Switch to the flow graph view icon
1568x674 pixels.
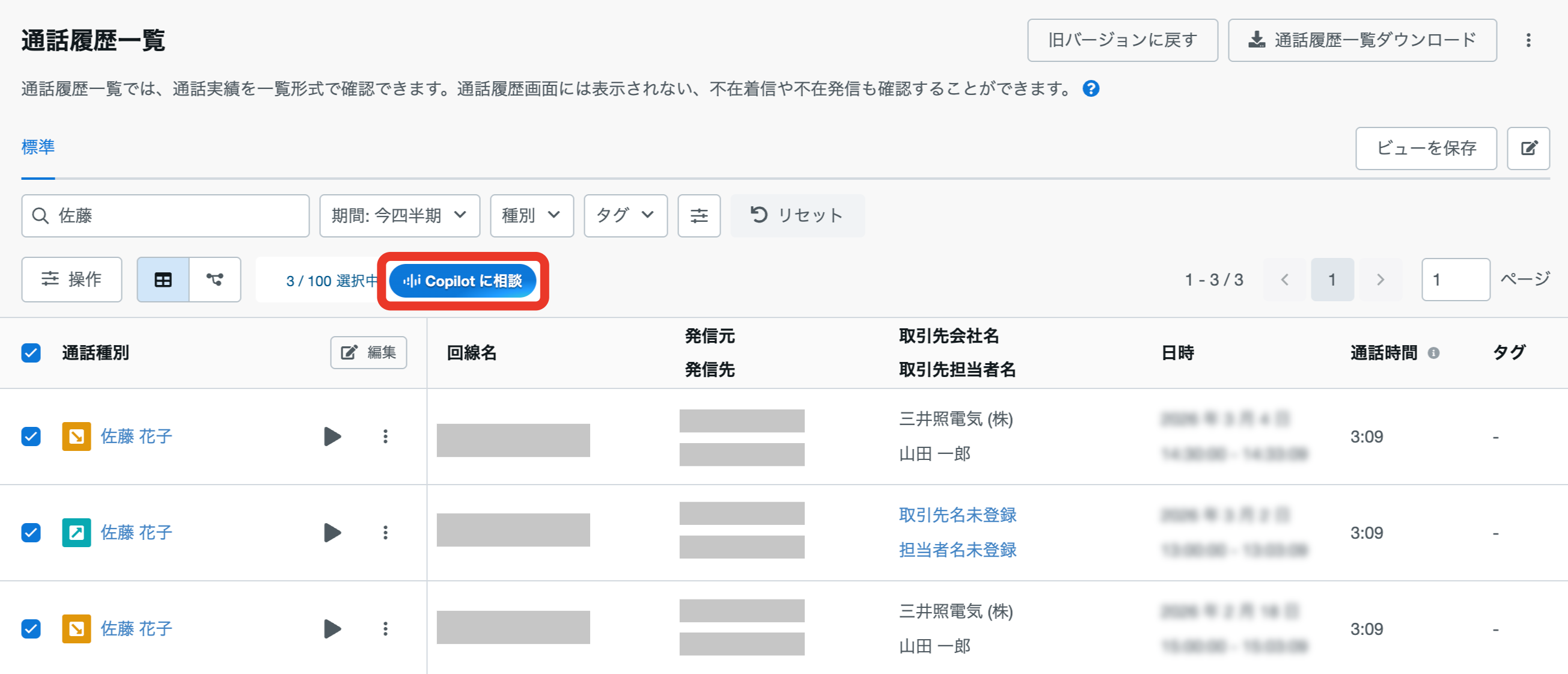click(215, 280)
